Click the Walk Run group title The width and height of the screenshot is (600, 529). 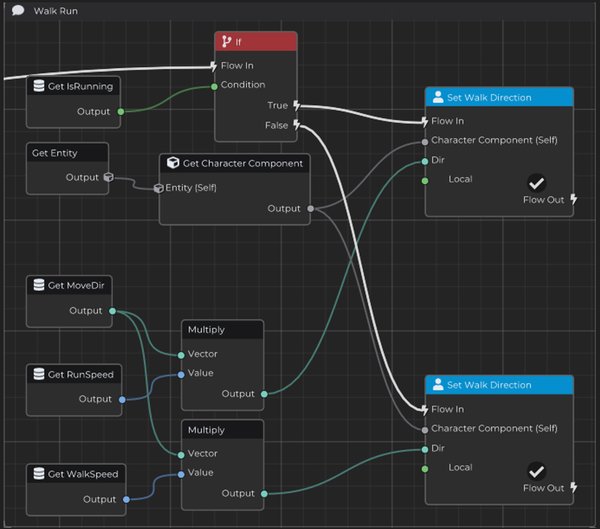55,11
